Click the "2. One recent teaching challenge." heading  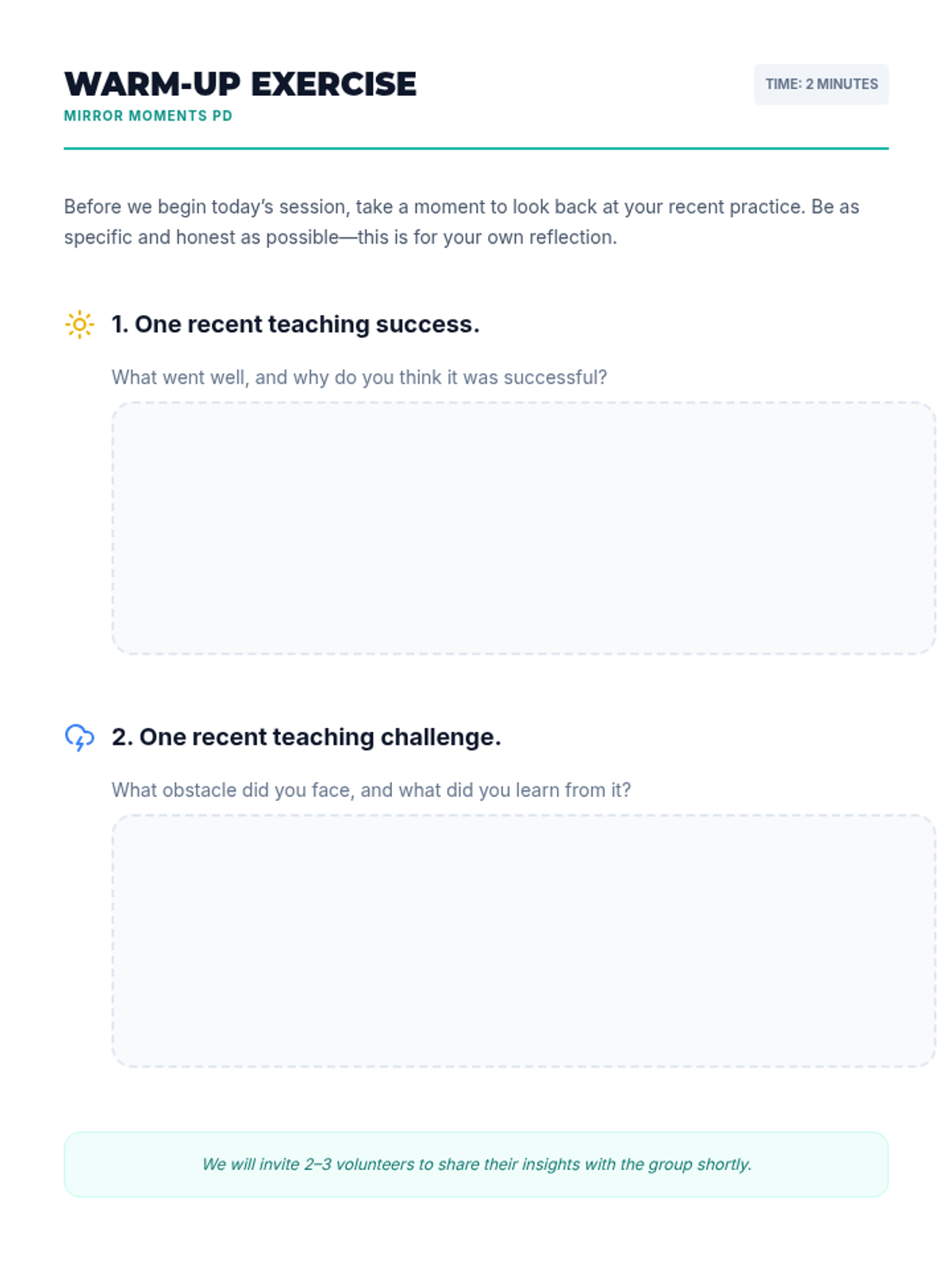click(x=306, y=737)
